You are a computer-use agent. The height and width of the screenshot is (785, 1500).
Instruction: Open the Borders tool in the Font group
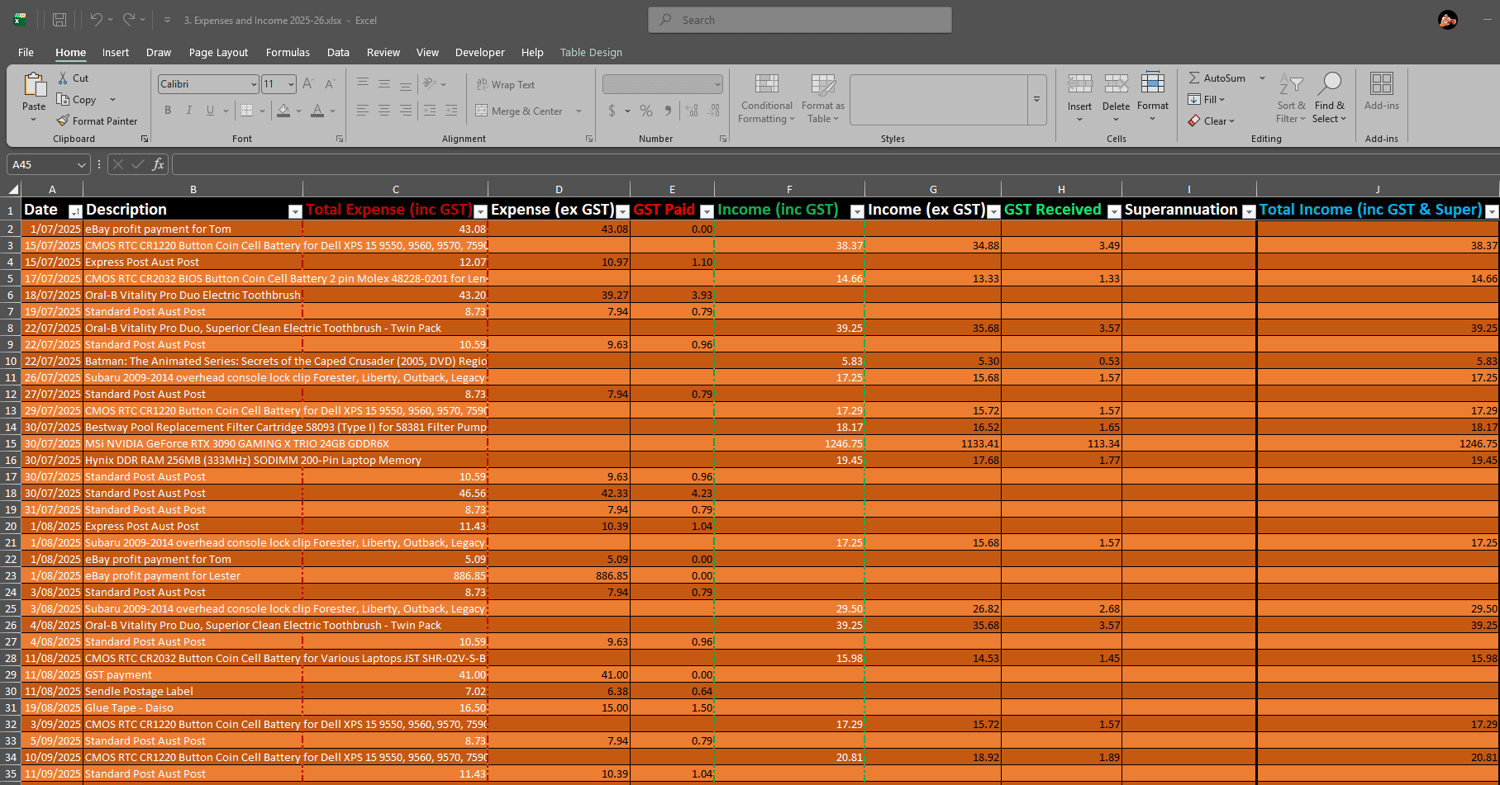pos(246,111)
